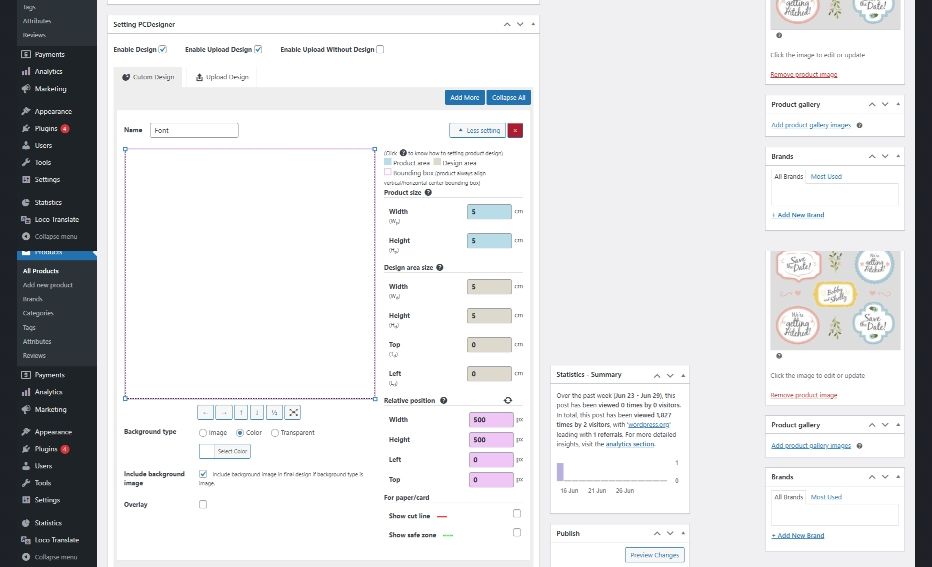932x567 pixels.
Task: Toggle the Statistics Summary panel collapse triangle
Action: 684,375
